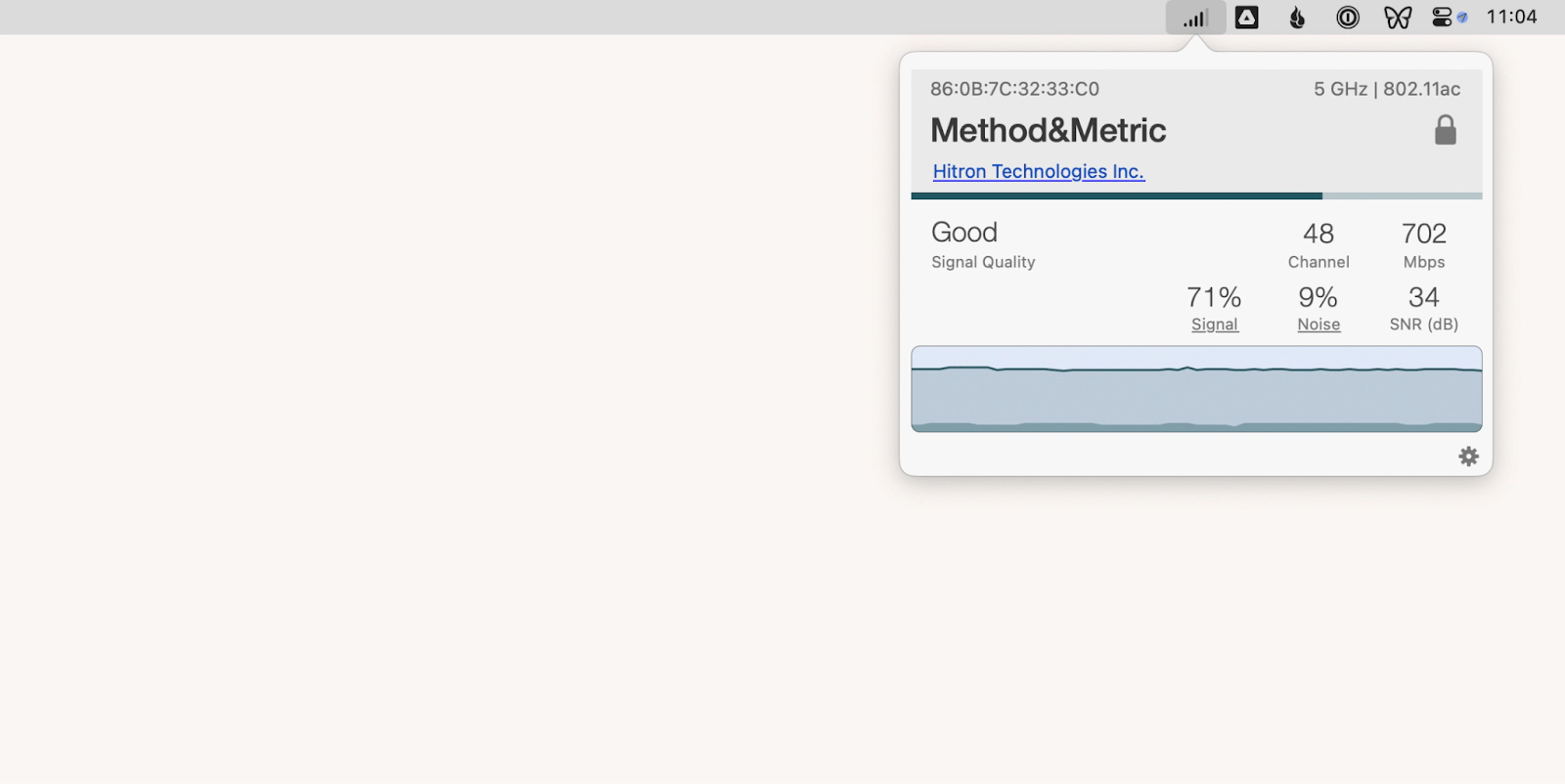Click the signal history graph
Image resolution: width=1565 pixels, height=784 pixels.
[x=1196, y=389]
